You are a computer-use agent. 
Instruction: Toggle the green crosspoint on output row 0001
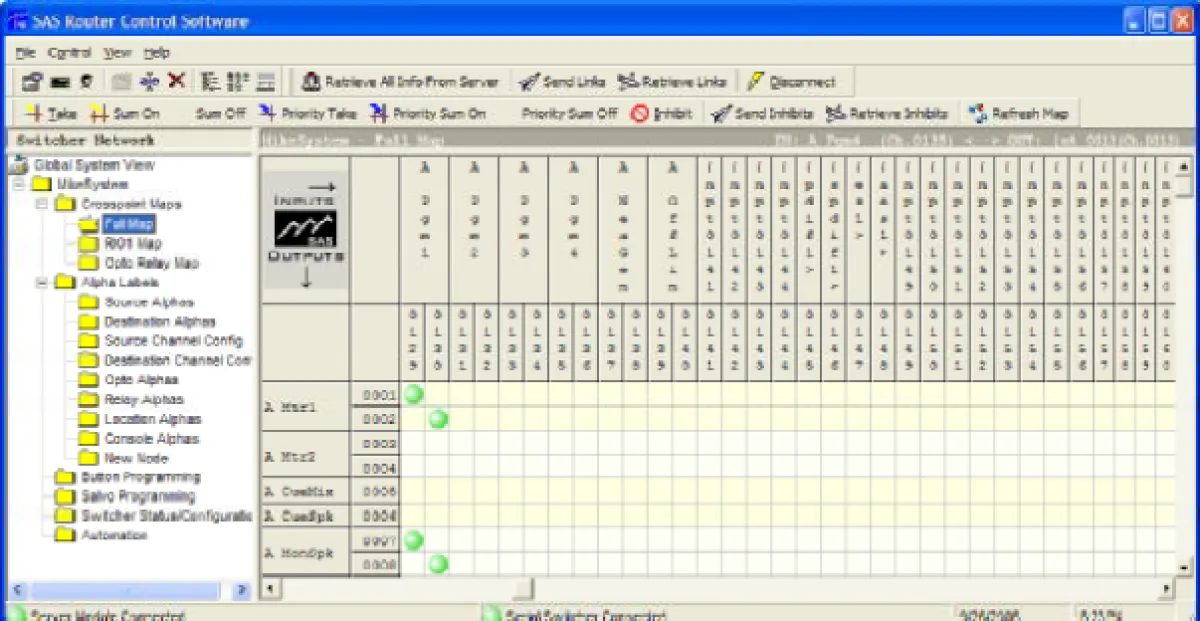tap(413, 395)
